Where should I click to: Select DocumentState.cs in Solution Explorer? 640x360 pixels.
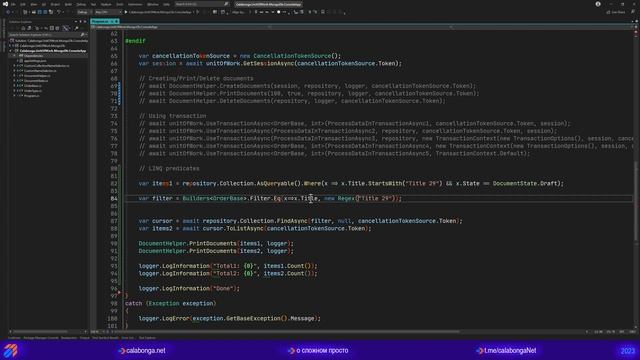click(x=36, y=80)
